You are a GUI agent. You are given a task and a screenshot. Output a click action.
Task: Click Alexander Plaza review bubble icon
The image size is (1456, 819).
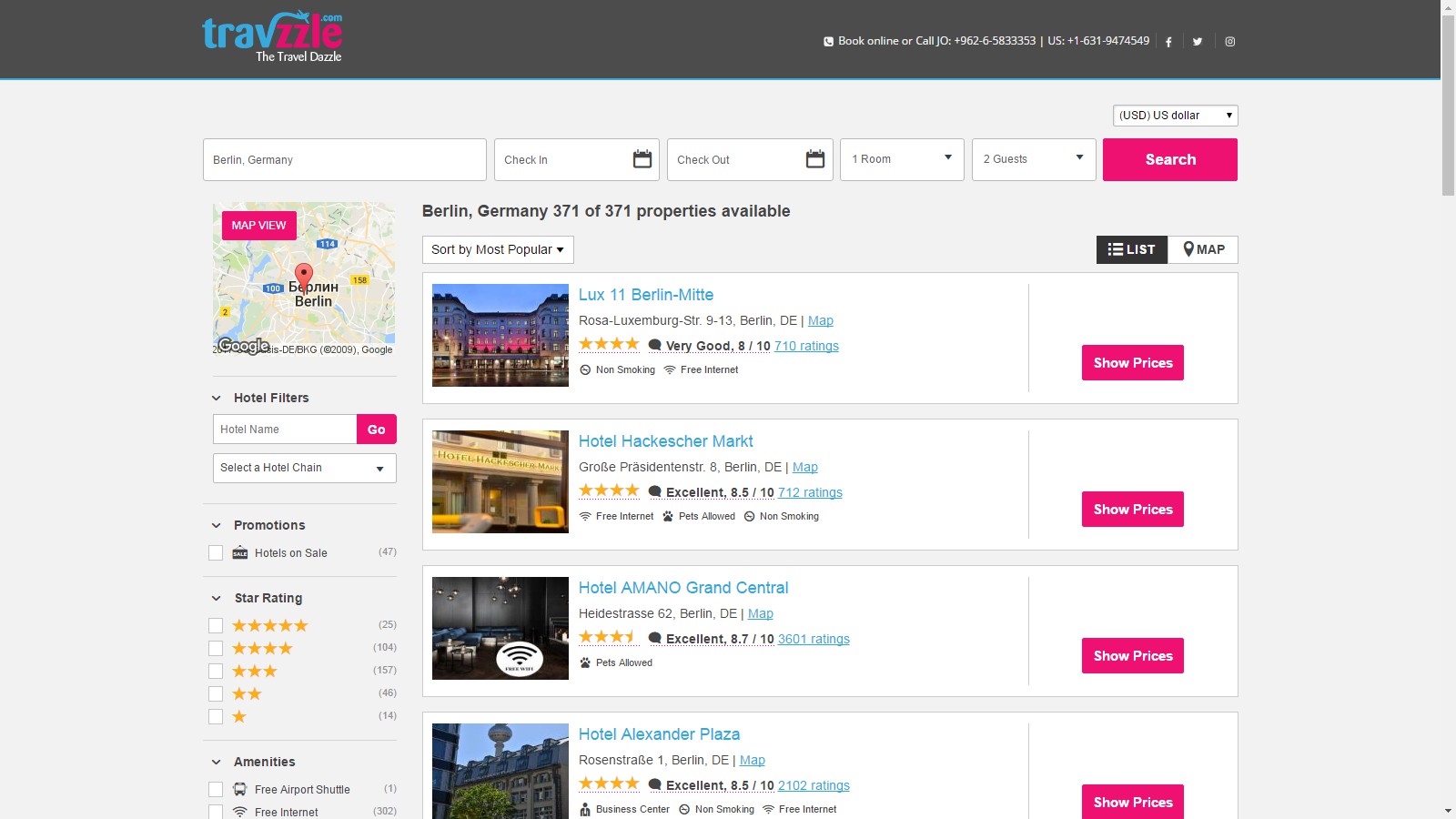(x=654, y=785)
